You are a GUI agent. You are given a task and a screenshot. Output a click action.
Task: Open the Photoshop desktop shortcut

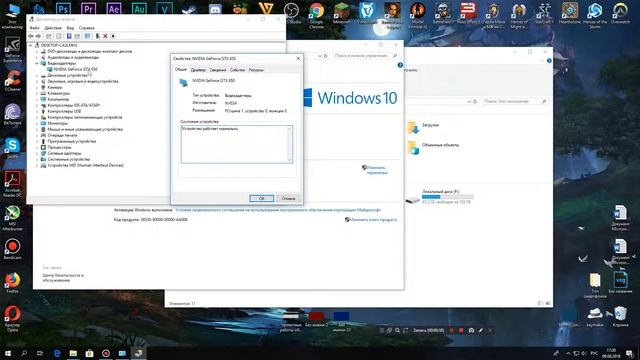tap(63, 9)
